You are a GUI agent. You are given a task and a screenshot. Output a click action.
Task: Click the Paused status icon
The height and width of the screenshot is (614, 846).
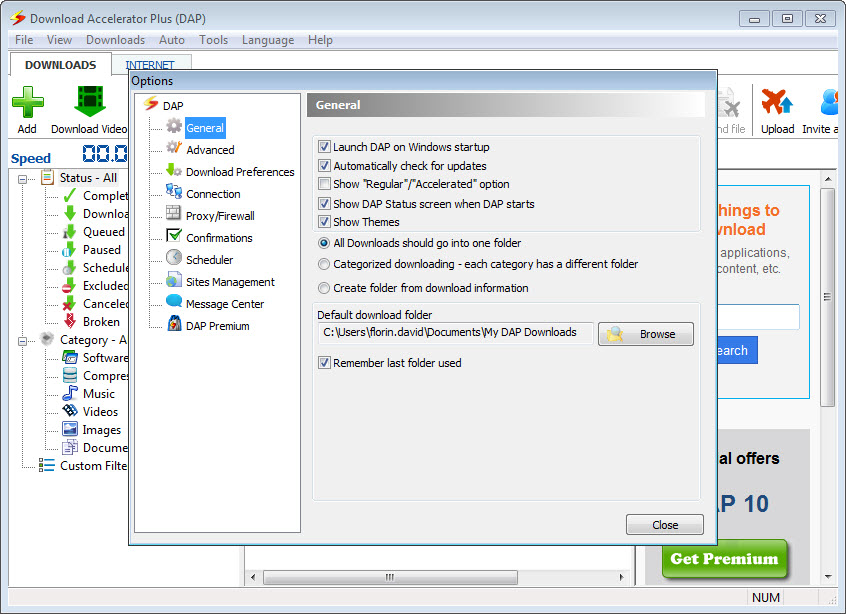point(69,249)
